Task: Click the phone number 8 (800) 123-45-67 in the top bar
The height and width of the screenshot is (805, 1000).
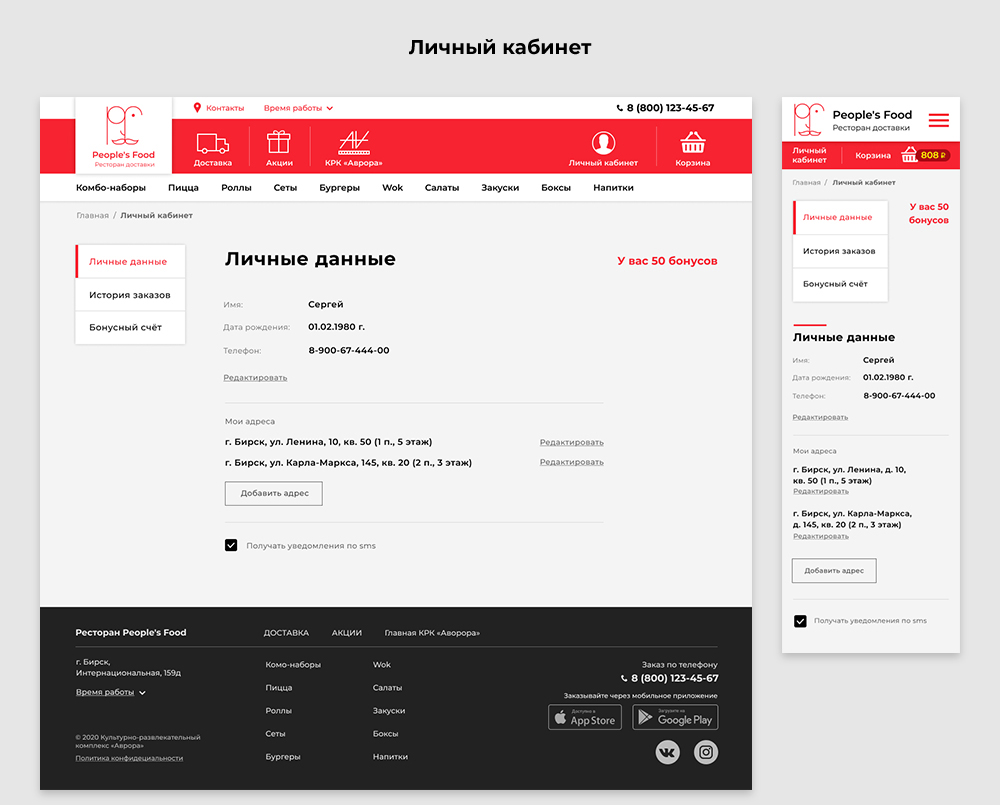Action: (665, 108)
